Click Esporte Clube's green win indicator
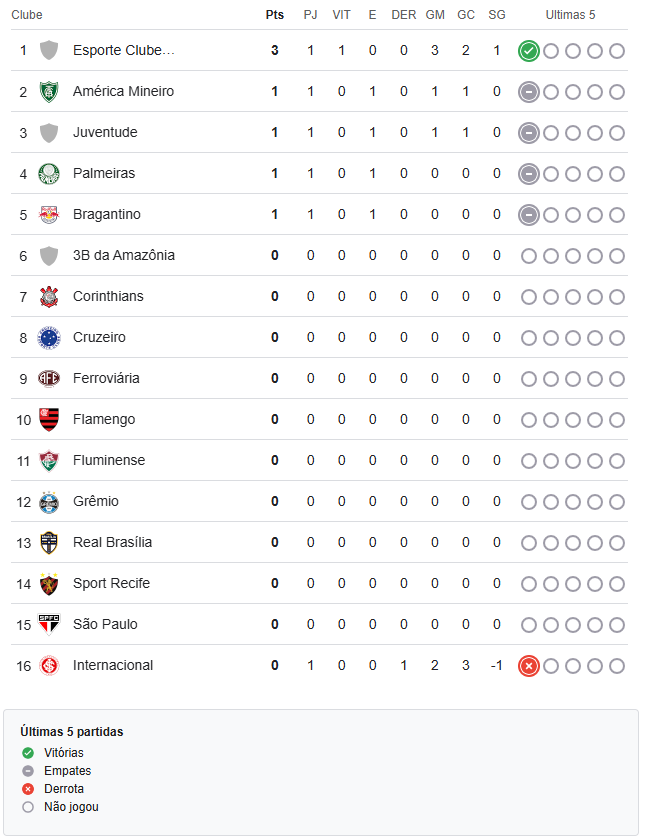 click(528, 51)
